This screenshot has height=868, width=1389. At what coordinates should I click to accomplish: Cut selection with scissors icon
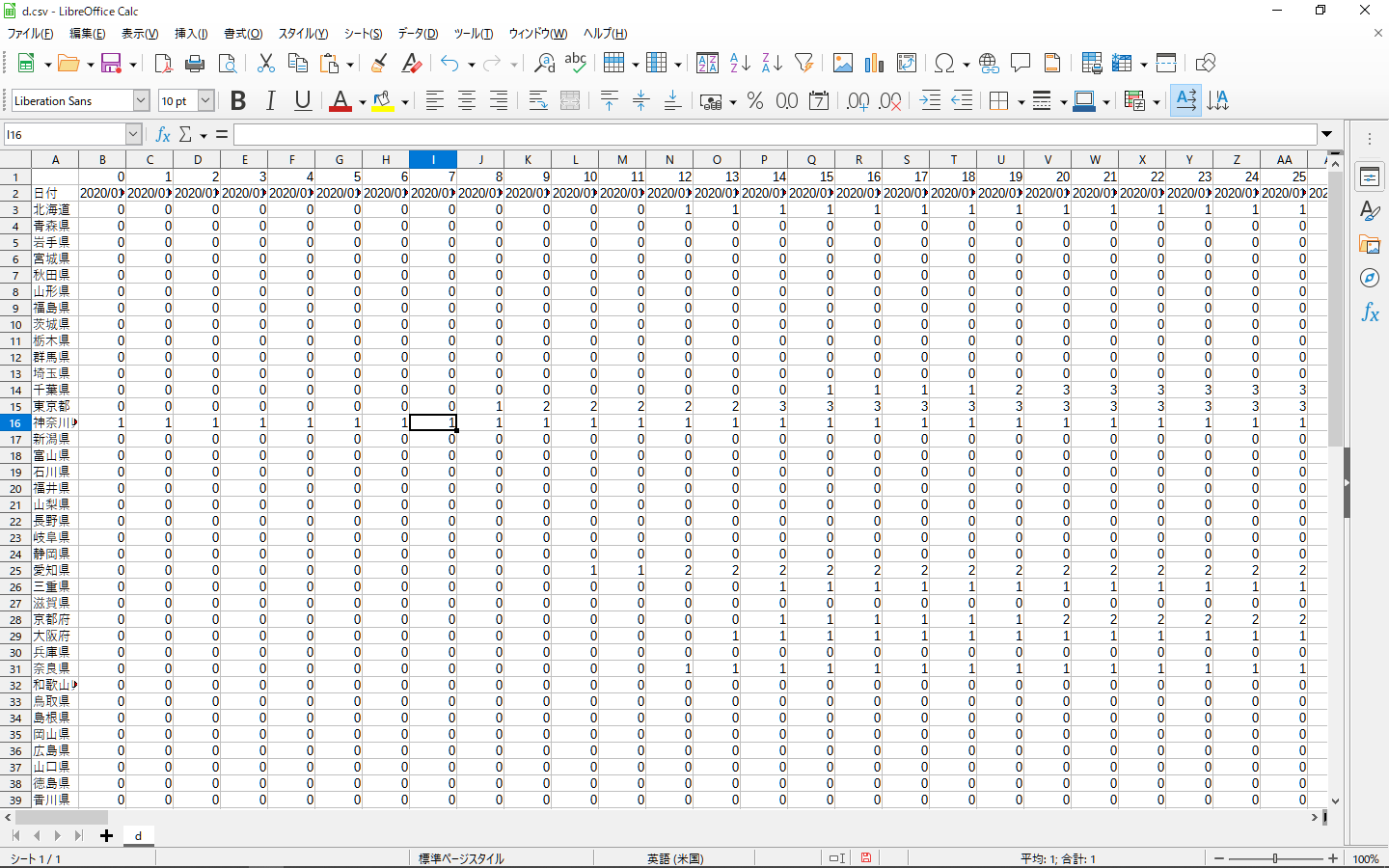[266, 64]
